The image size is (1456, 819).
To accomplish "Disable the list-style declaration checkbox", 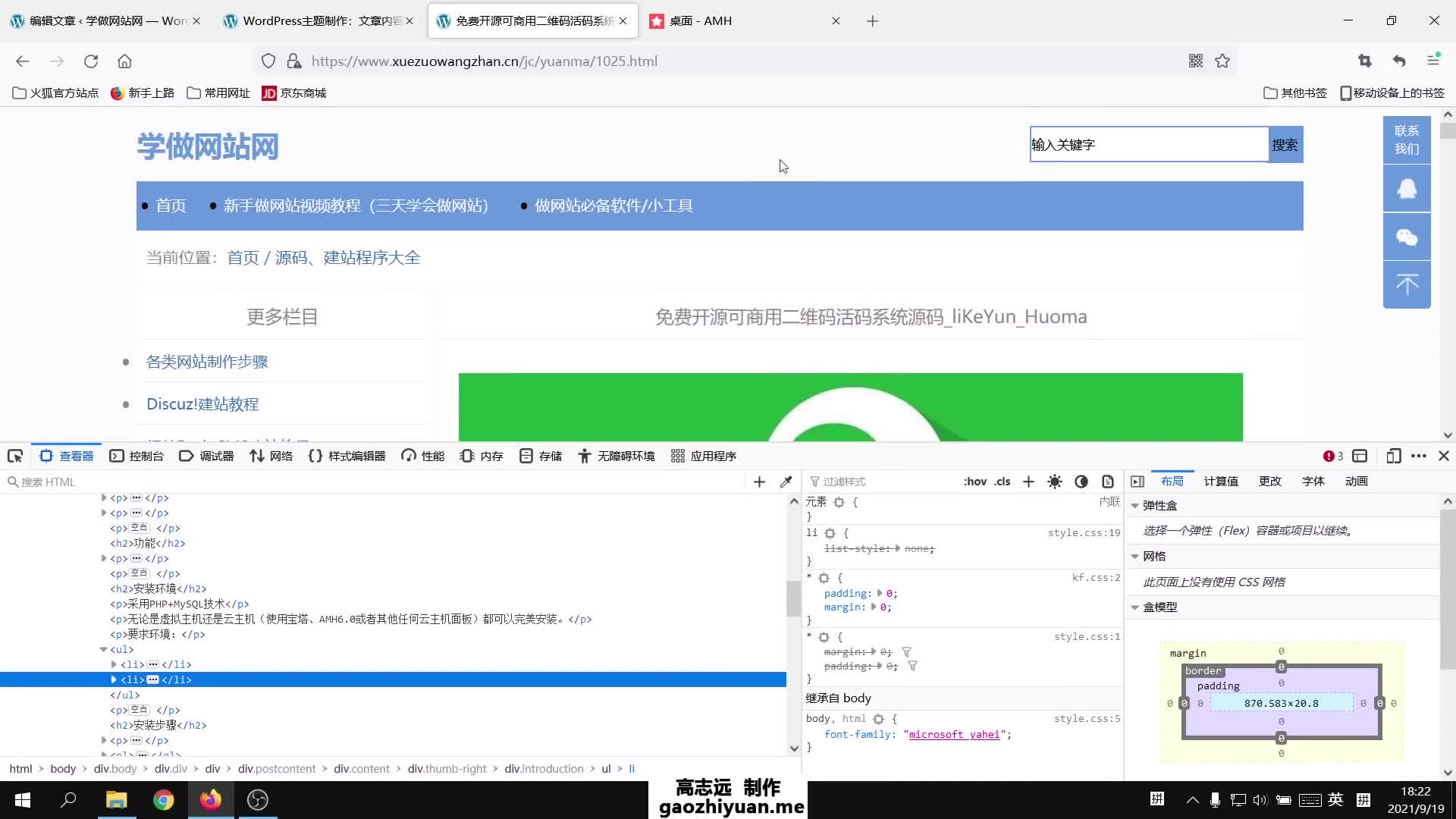I will (x=817, y=548).
